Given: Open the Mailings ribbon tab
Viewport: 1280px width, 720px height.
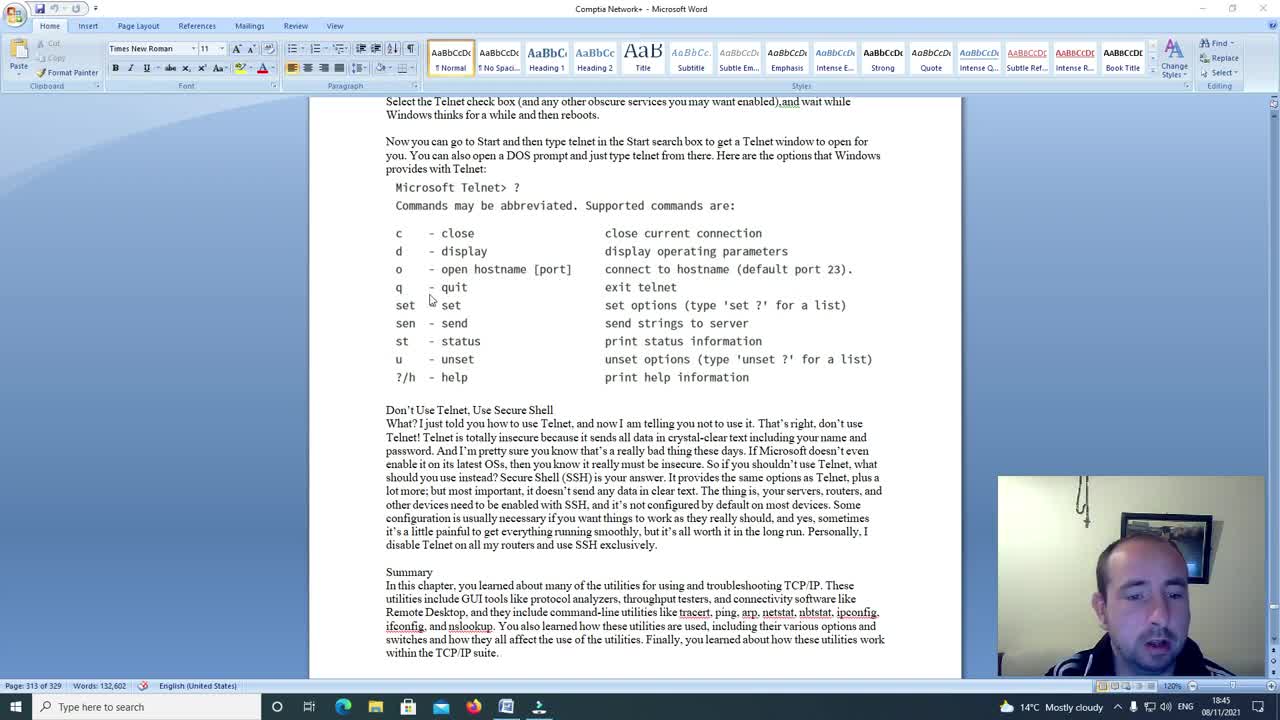Looking at the screenshot, I should coord(250,26).
